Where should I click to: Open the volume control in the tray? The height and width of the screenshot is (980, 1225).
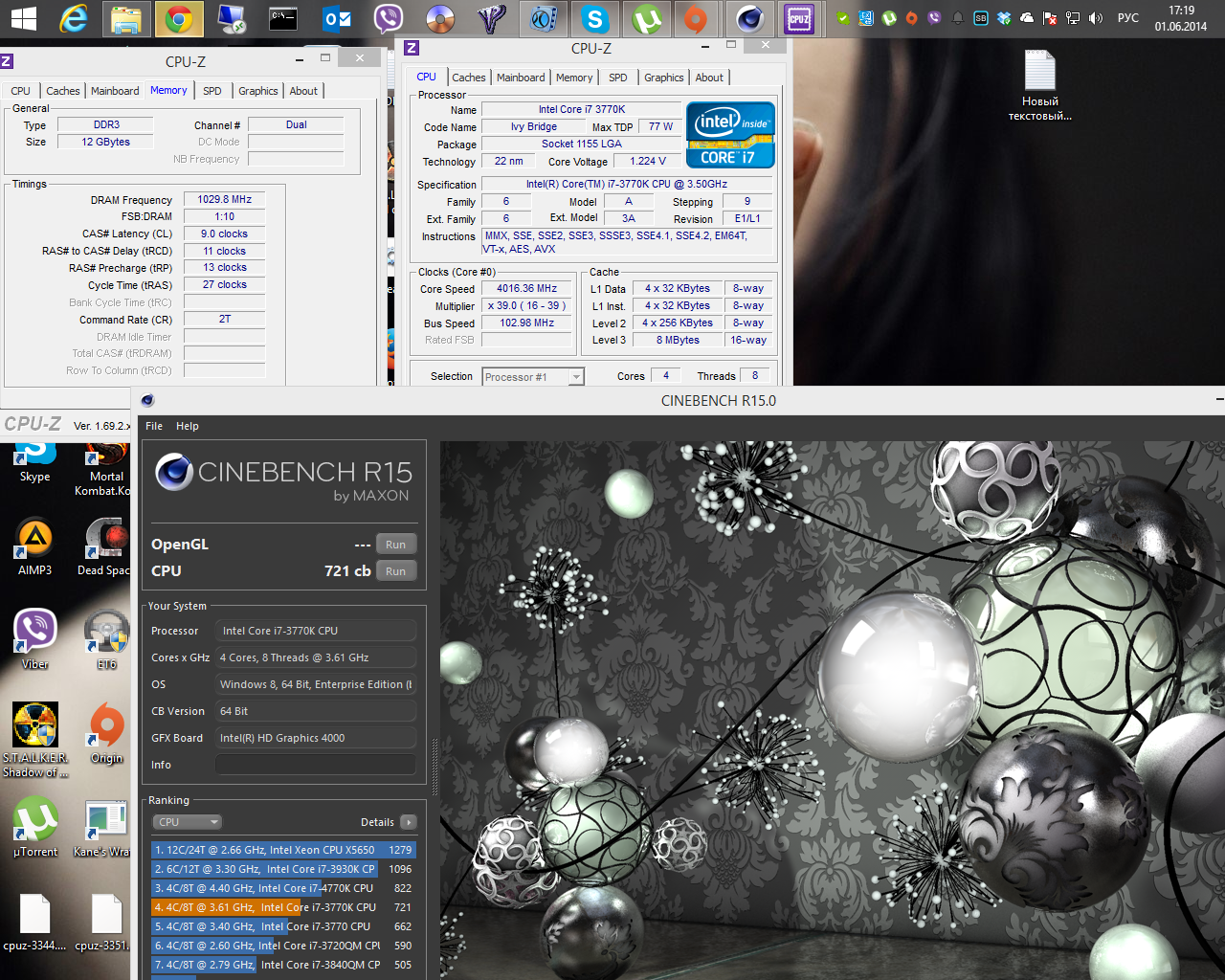point(1096,18)
